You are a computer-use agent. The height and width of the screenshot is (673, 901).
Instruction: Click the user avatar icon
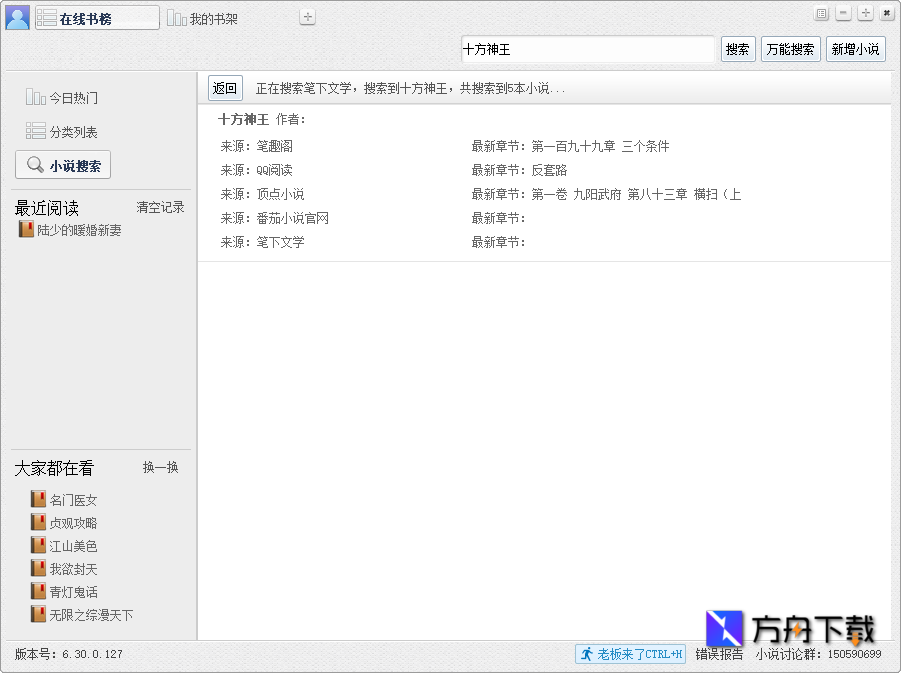[17, 17]
